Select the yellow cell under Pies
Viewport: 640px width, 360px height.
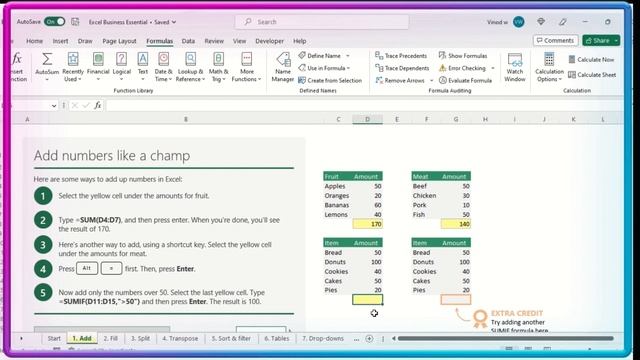(367, 300)
